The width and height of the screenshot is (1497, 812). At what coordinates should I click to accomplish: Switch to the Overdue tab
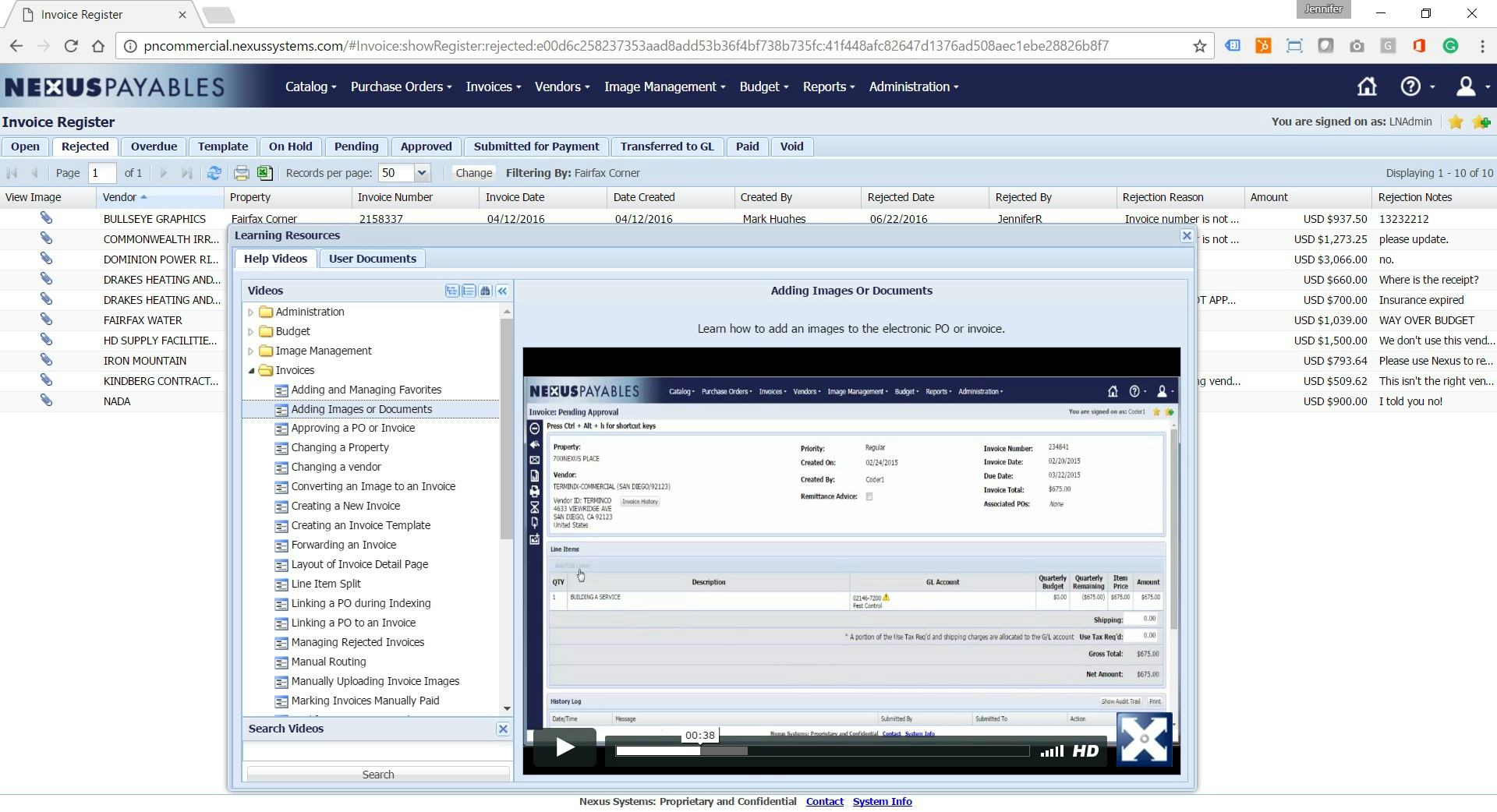coord(154,147)
